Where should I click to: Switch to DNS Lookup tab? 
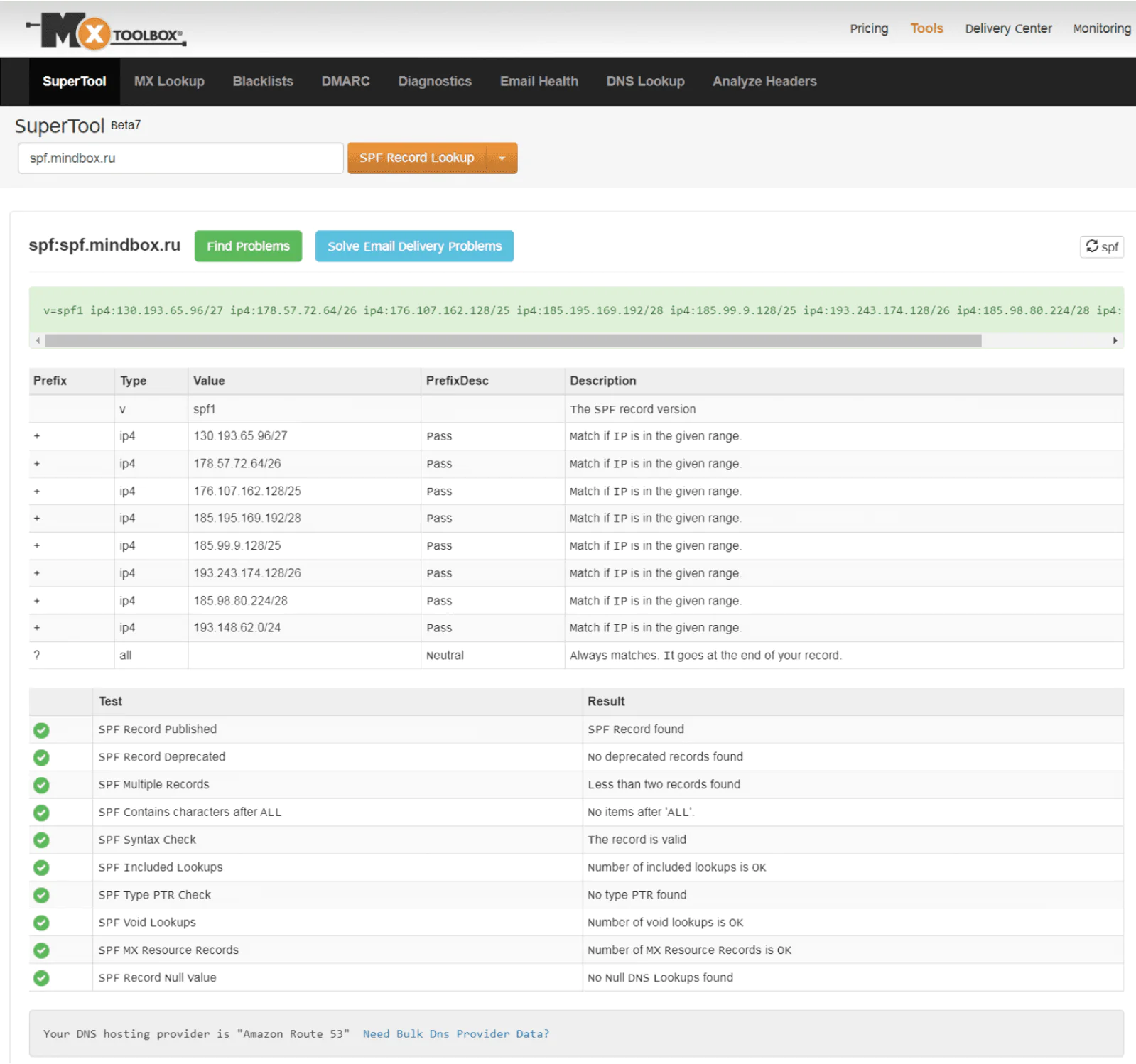645,81
